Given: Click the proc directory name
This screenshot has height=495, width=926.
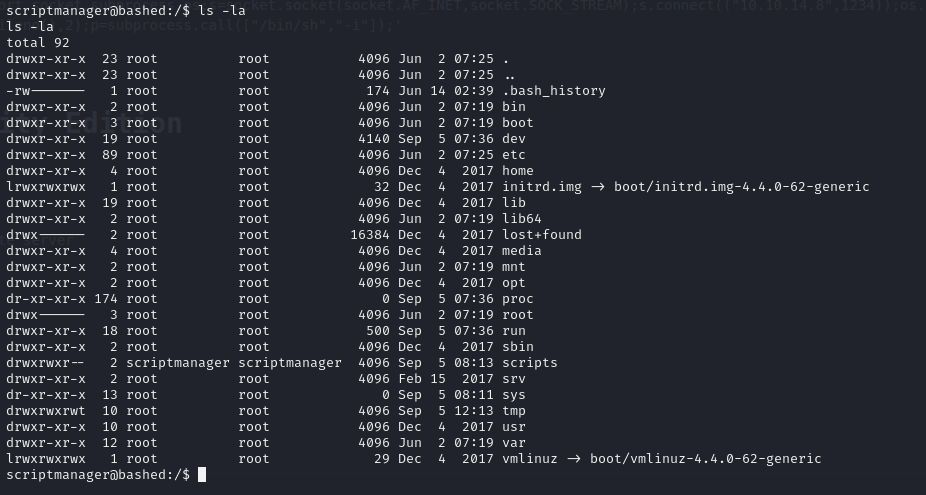Looking at the screenshot, I should pos(517,299).
